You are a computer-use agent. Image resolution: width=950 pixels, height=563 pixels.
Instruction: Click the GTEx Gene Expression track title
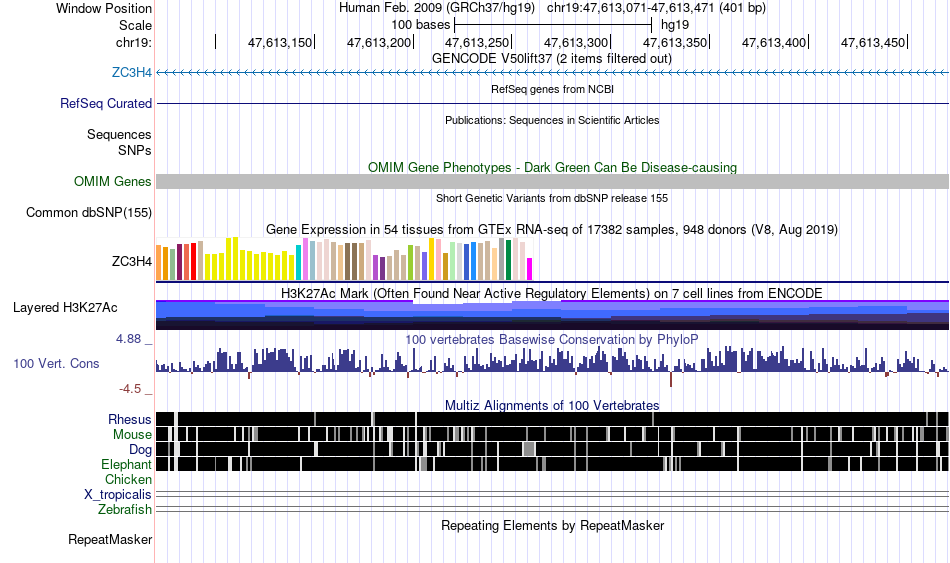click(552, 230)
